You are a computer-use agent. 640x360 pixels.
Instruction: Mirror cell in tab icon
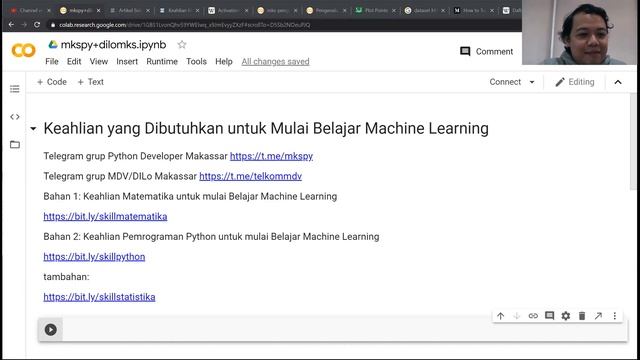pos(598,316)
